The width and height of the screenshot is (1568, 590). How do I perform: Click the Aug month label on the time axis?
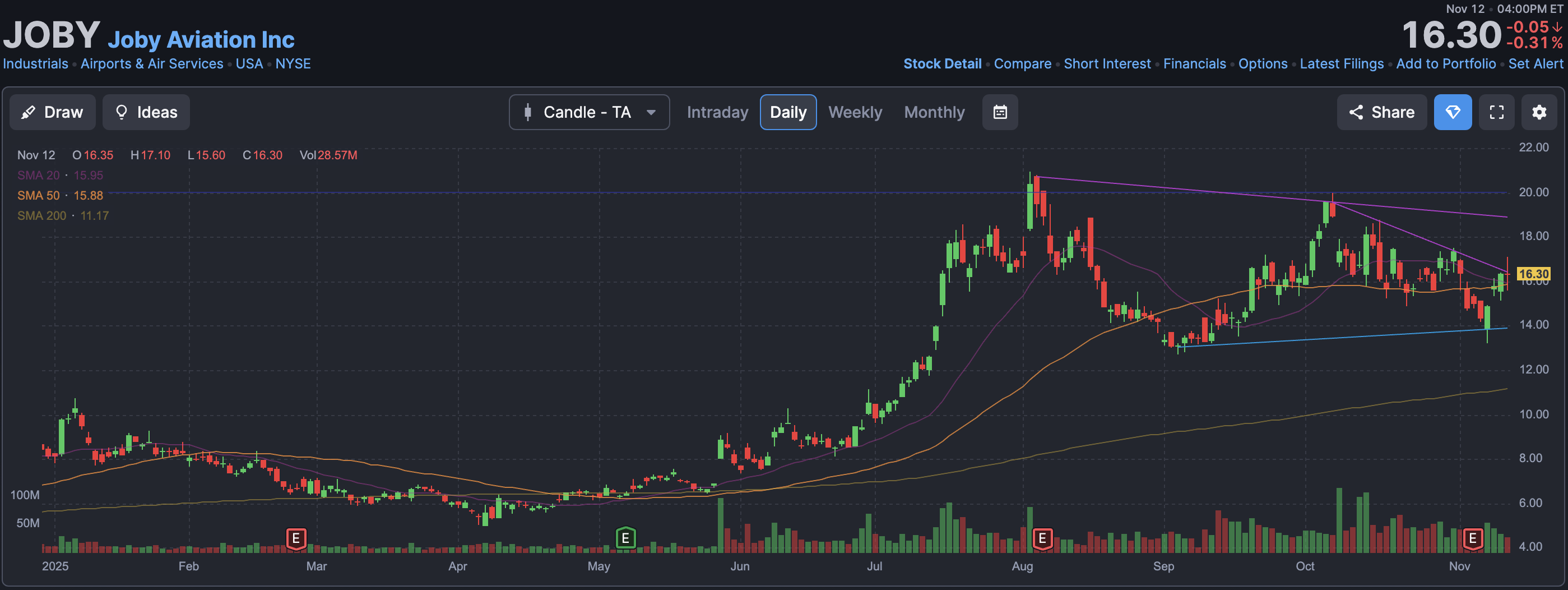coord(1022,566)
